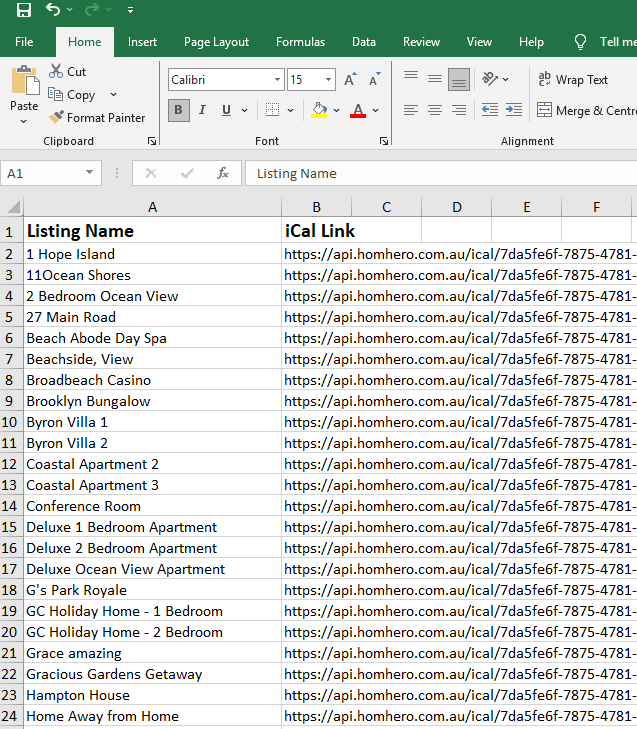
Task: Click the Insert Function fx icon
Action: pos(223,173)
